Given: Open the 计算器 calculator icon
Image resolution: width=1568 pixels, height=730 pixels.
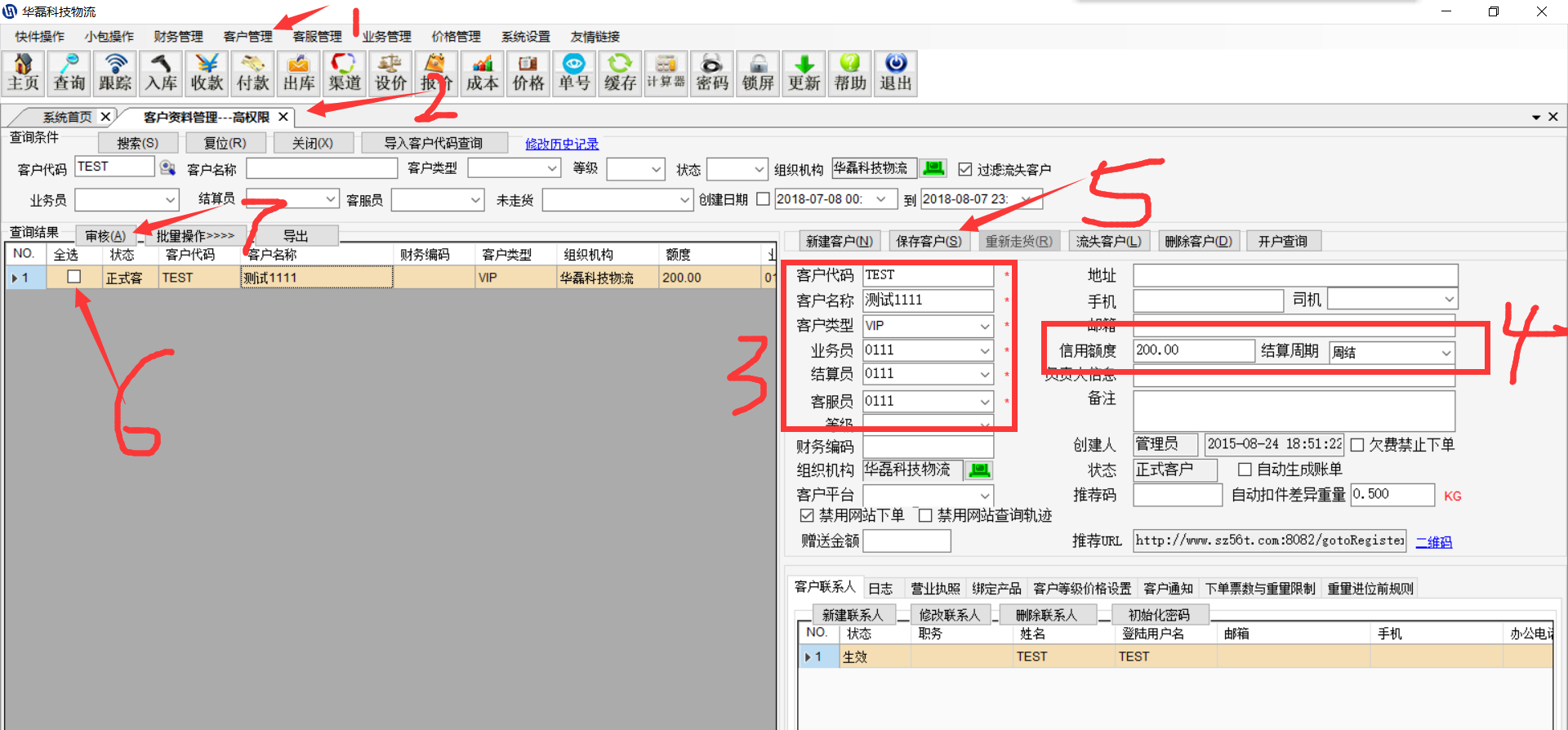Looking at the screenshot, I should (x=666, y=73).
